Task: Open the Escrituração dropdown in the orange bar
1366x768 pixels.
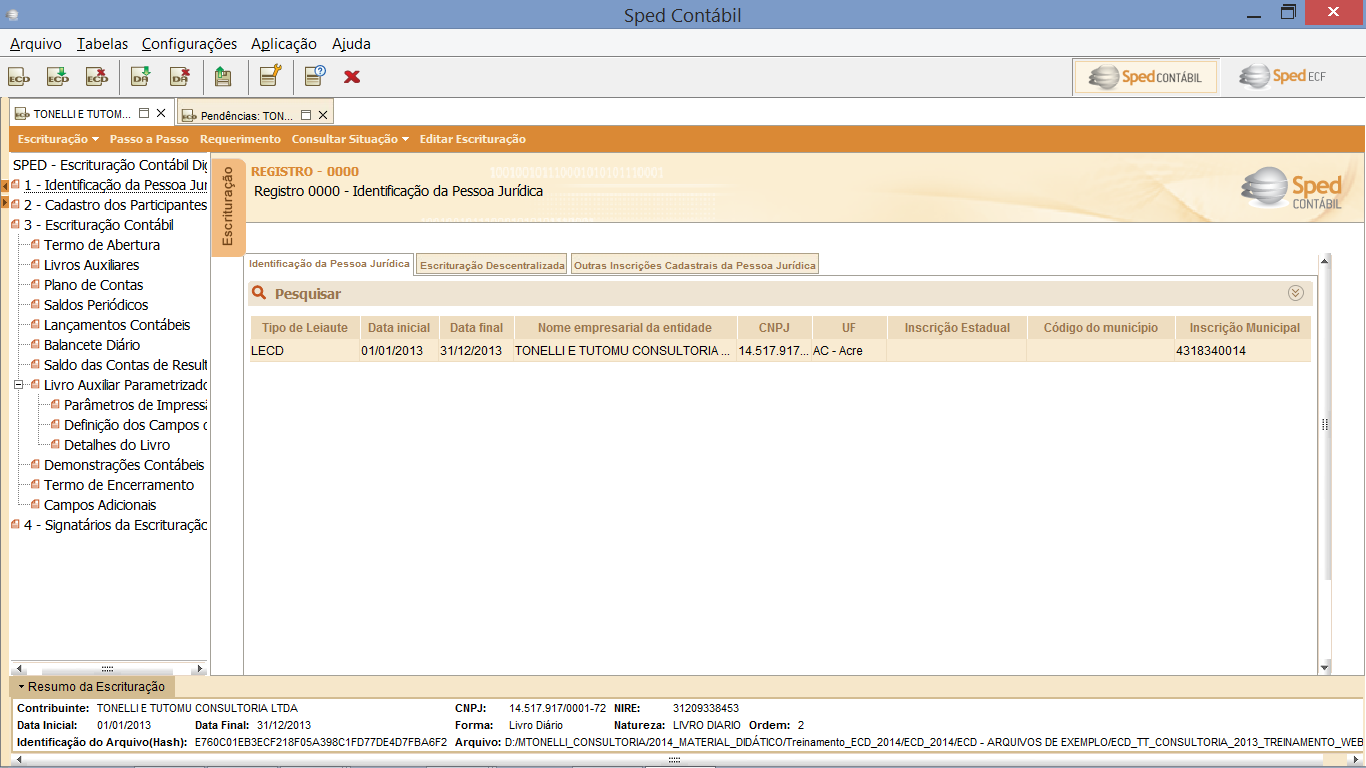Action: [58, 139]
